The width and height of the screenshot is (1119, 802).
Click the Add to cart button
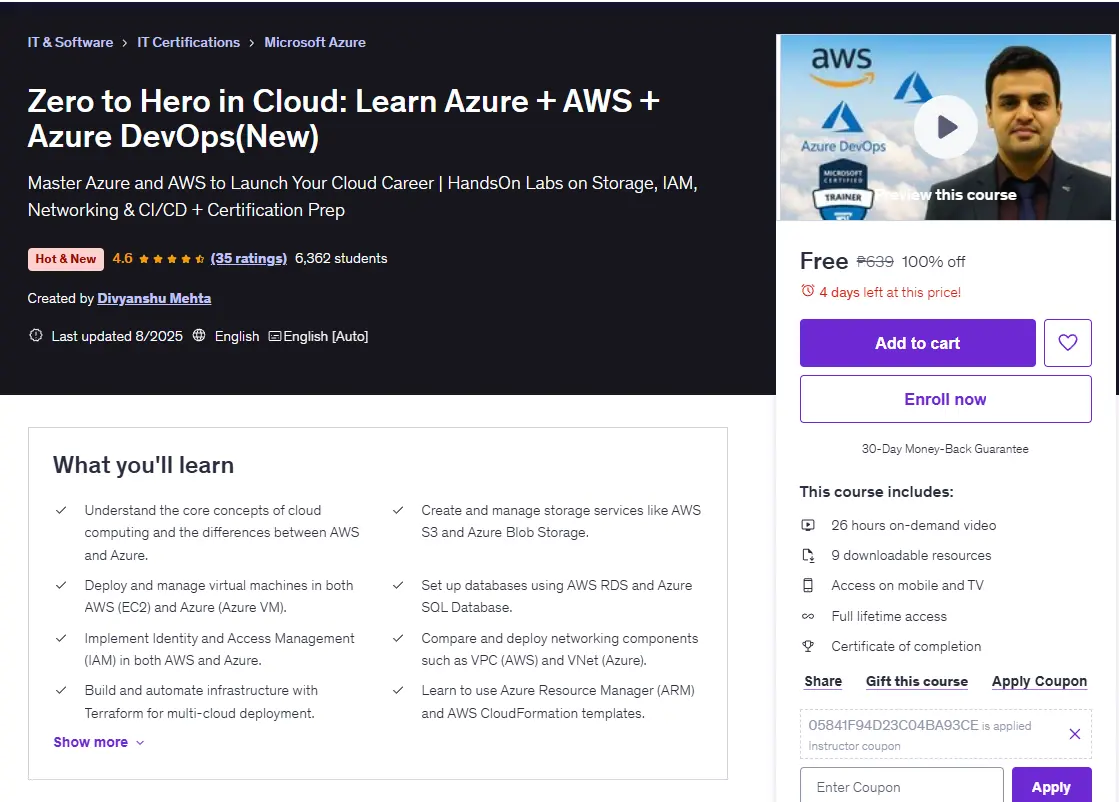tap(917, 343)
